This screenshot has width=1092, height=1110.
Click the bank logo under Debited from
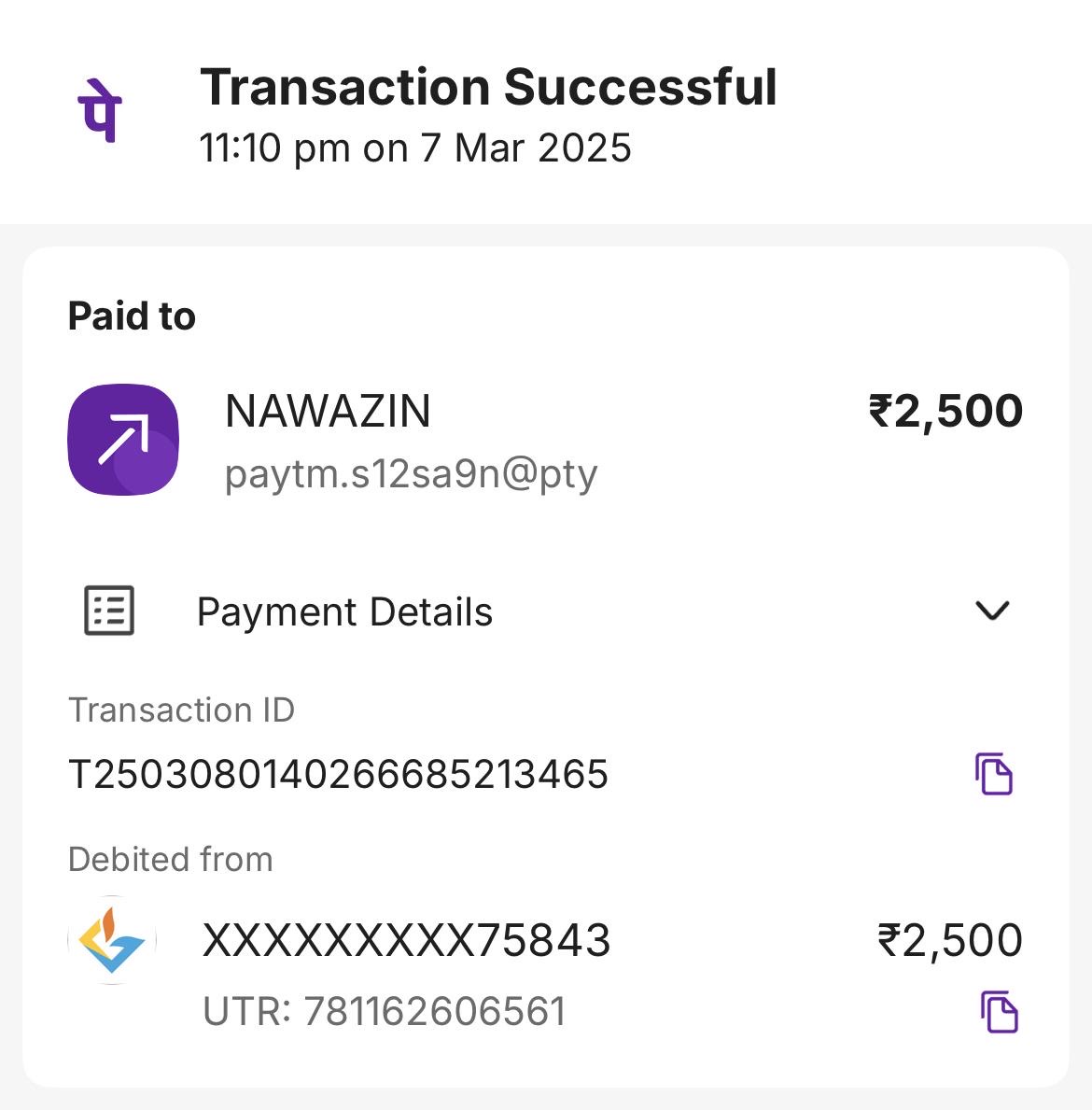(x=112, y=940)
